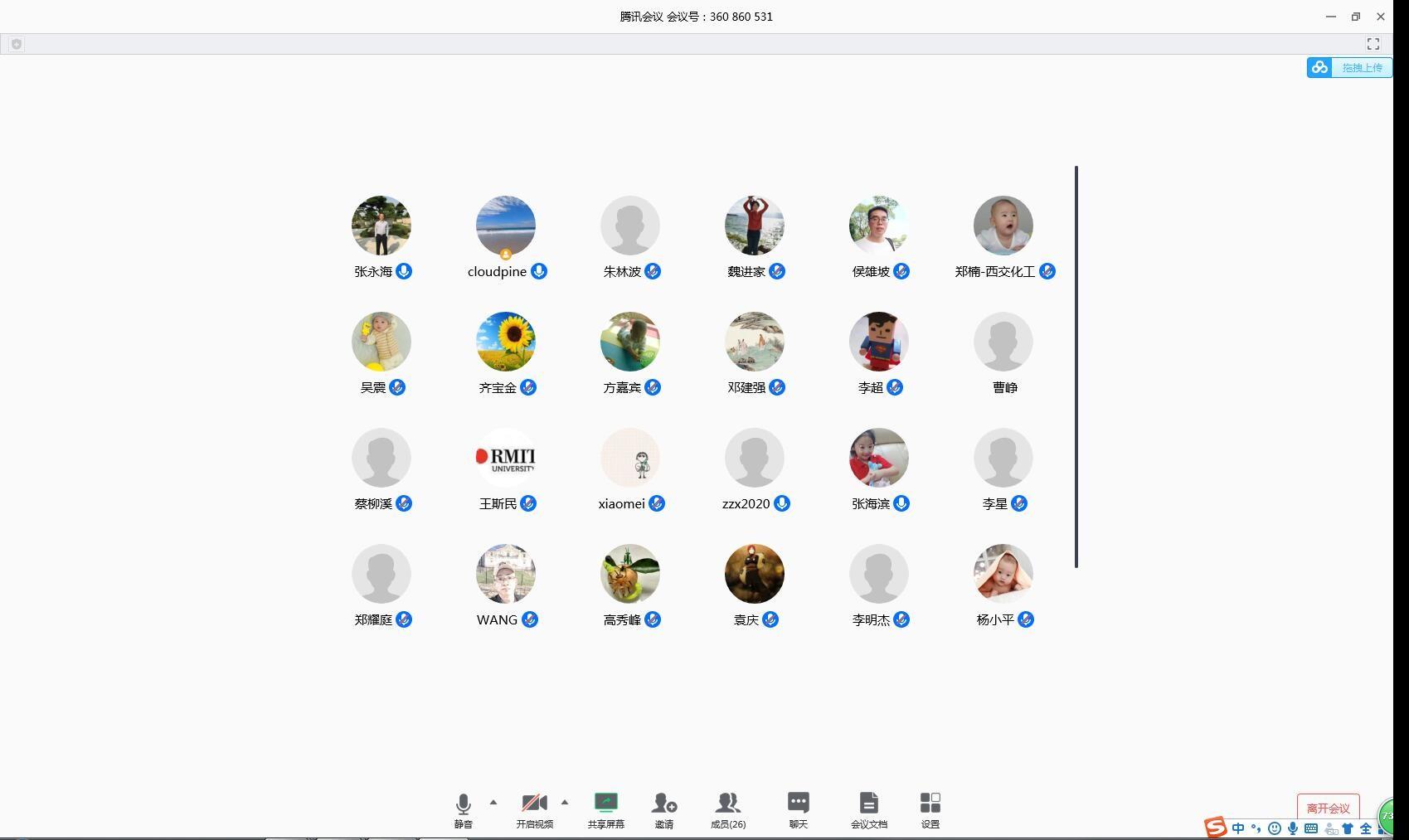Click the Sogou input method S icon

1216,827
